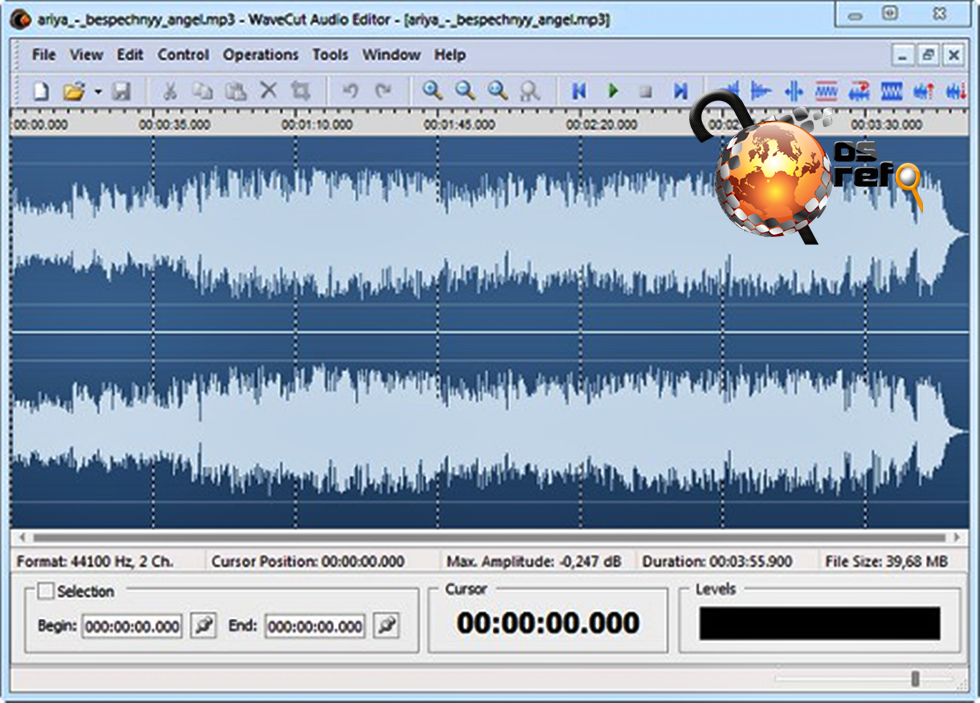Stop playback
Screen dimensions: 980x703
pyautogui.click(x=646, y=92)
